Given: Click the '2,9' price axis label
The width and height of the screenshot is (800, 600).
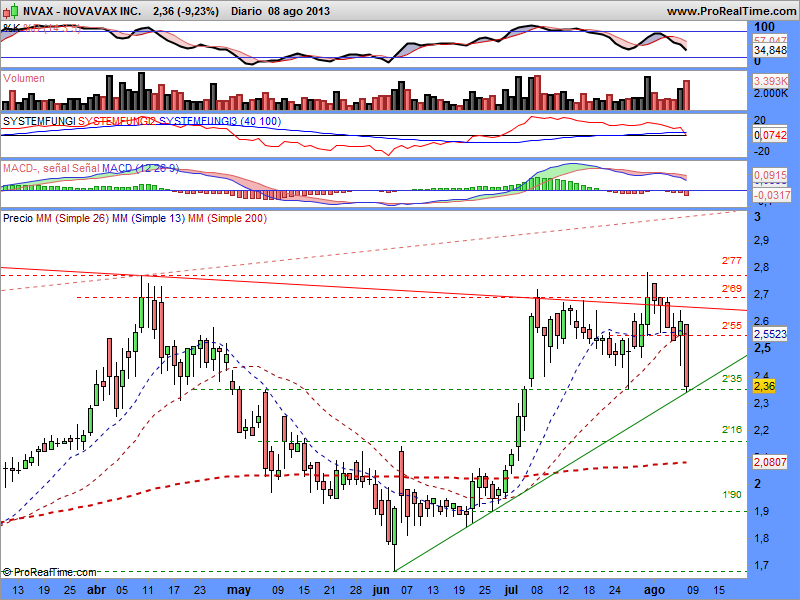Looking at the screenshot, I should (762, 240).
